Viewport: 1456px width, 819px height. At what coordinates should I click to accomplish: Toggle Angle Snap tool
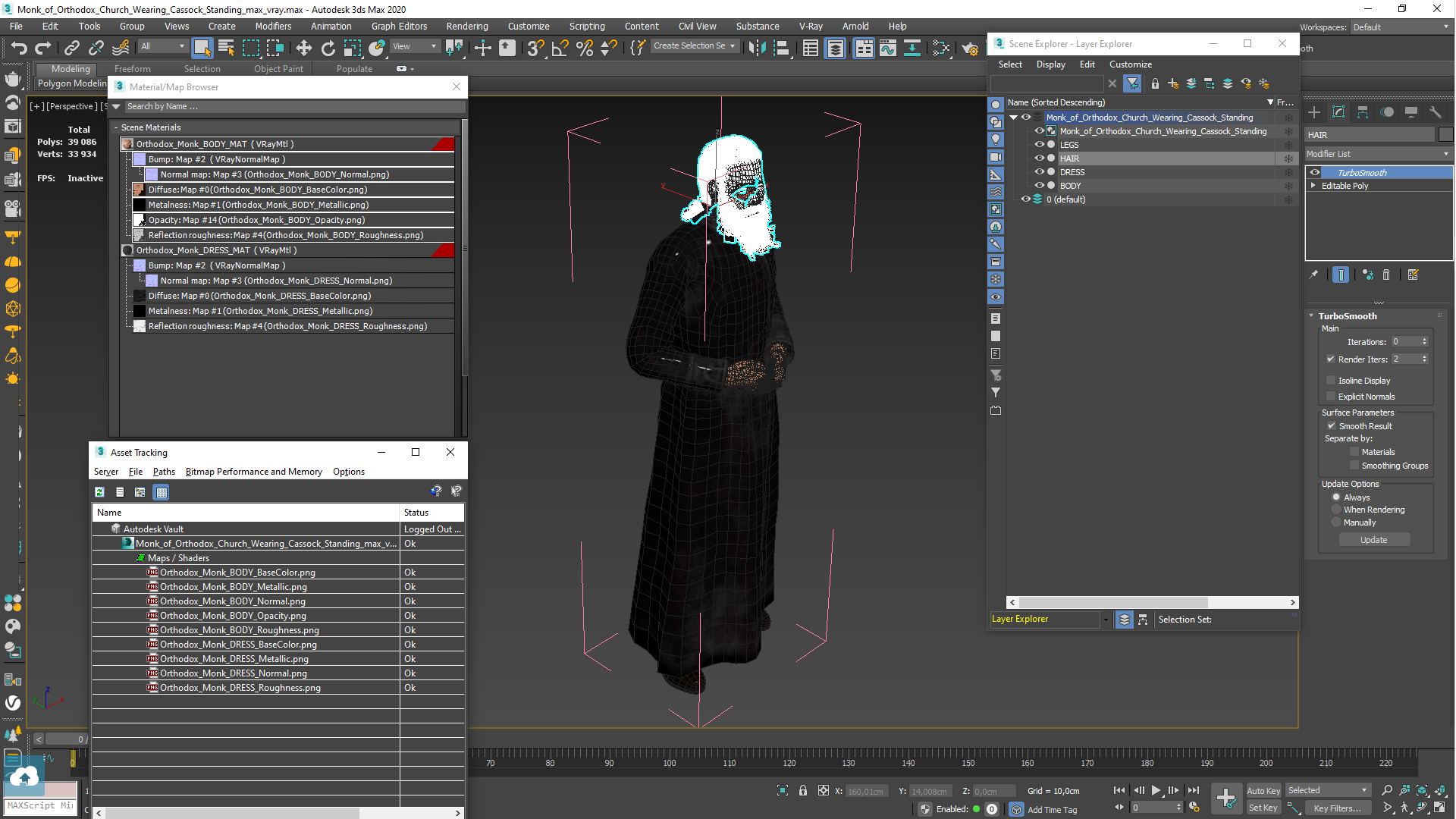(x=560, y=48)
